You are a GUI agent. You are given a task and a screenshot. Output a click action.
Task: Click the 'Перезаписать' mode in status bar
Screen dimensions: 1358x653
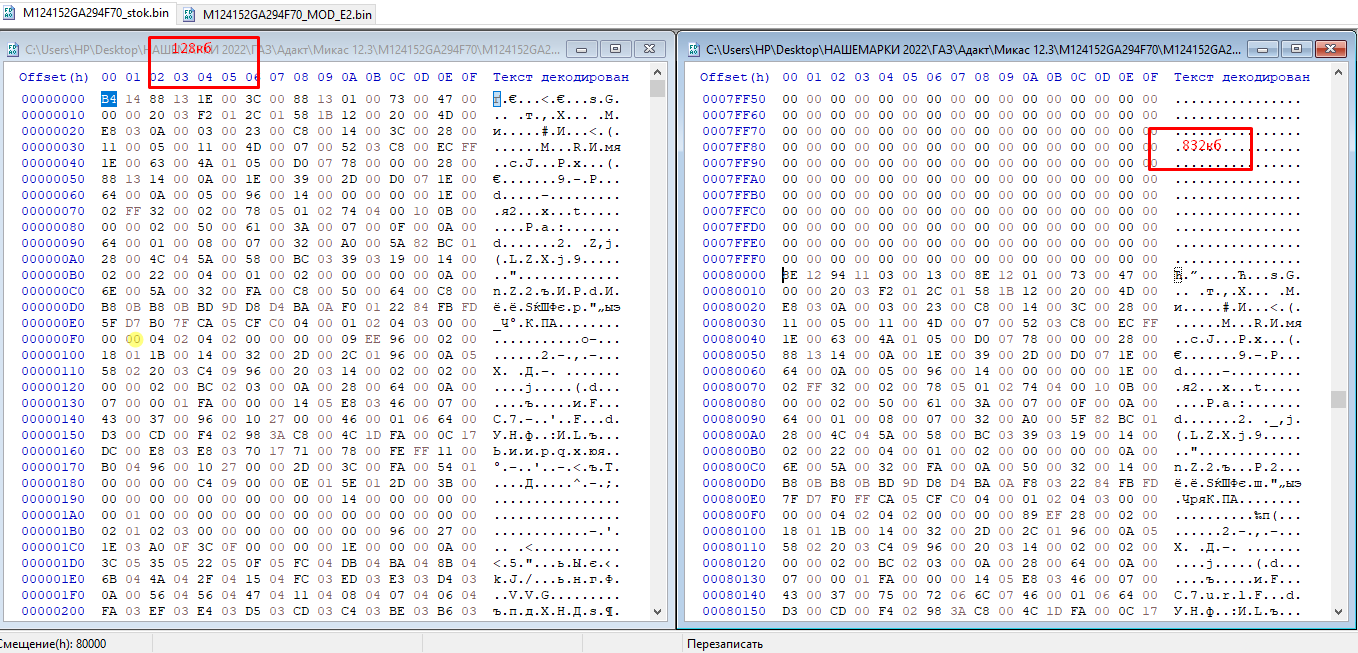click(x=724, y=644)
